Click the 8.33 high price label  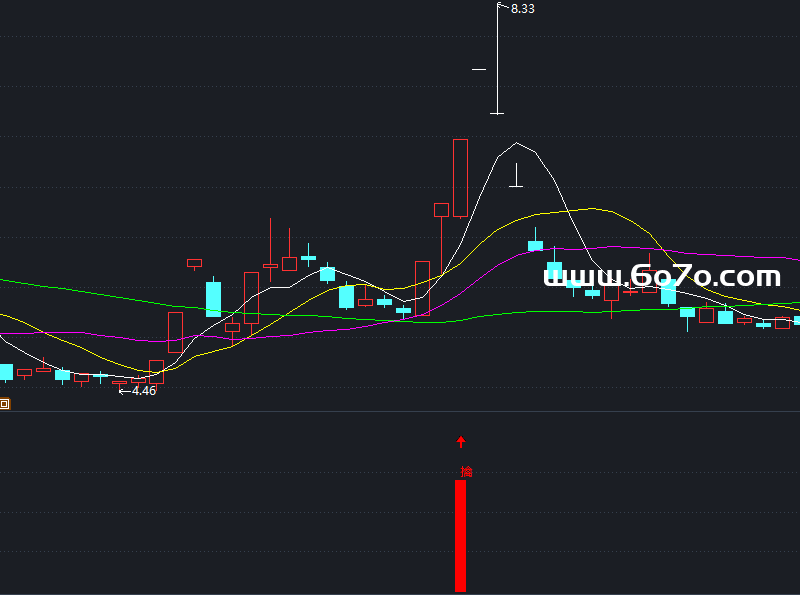coord(522,8)
